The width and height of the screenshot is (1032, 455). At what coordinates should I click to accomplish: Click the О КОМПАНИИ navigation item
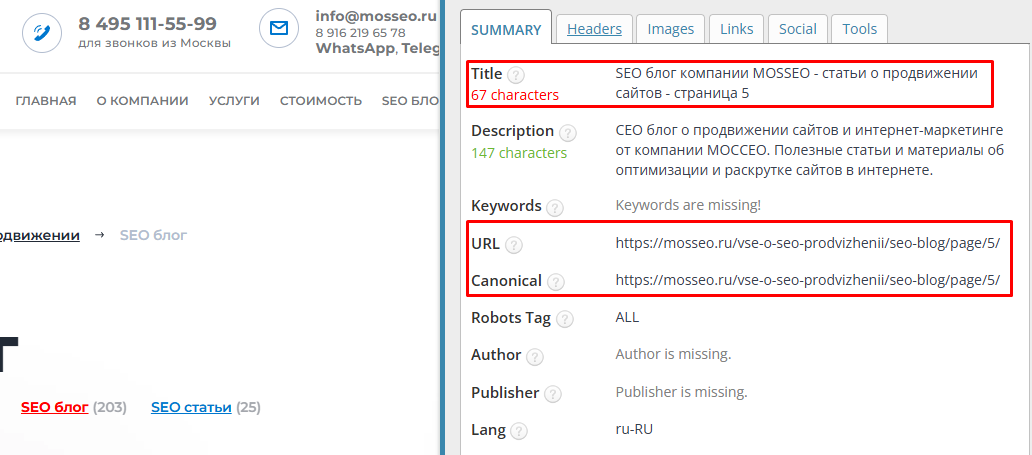point(142,101)
